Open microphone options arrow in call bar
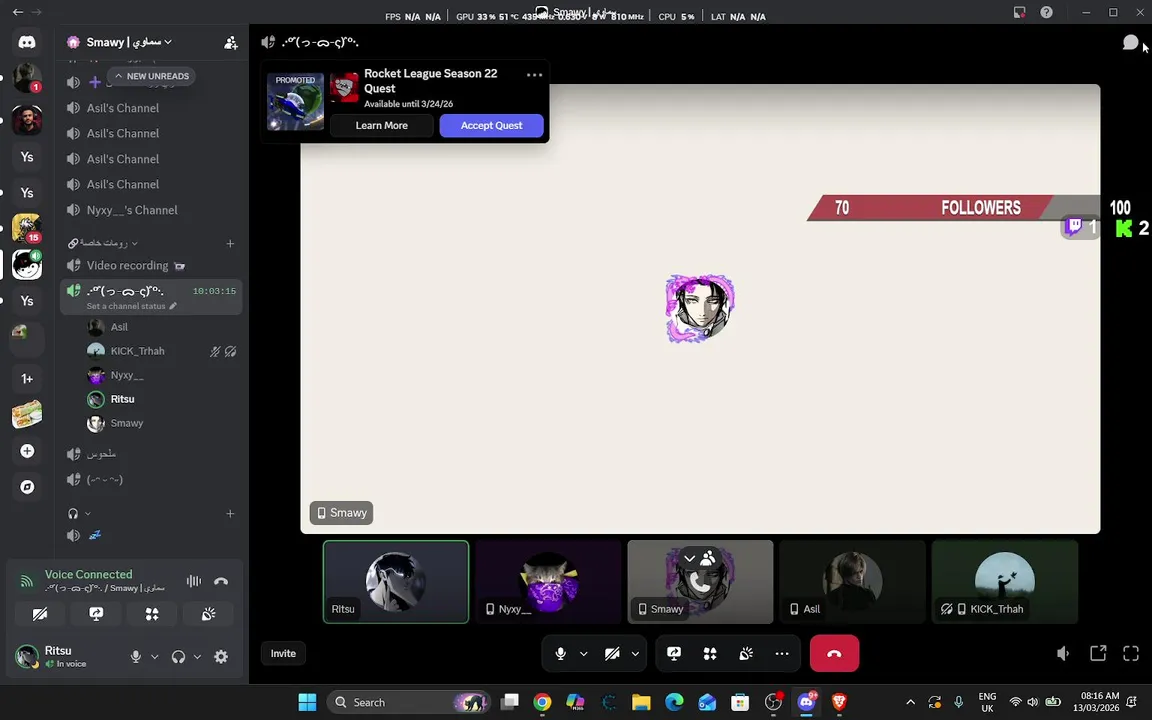 click(x=583, y=654)
